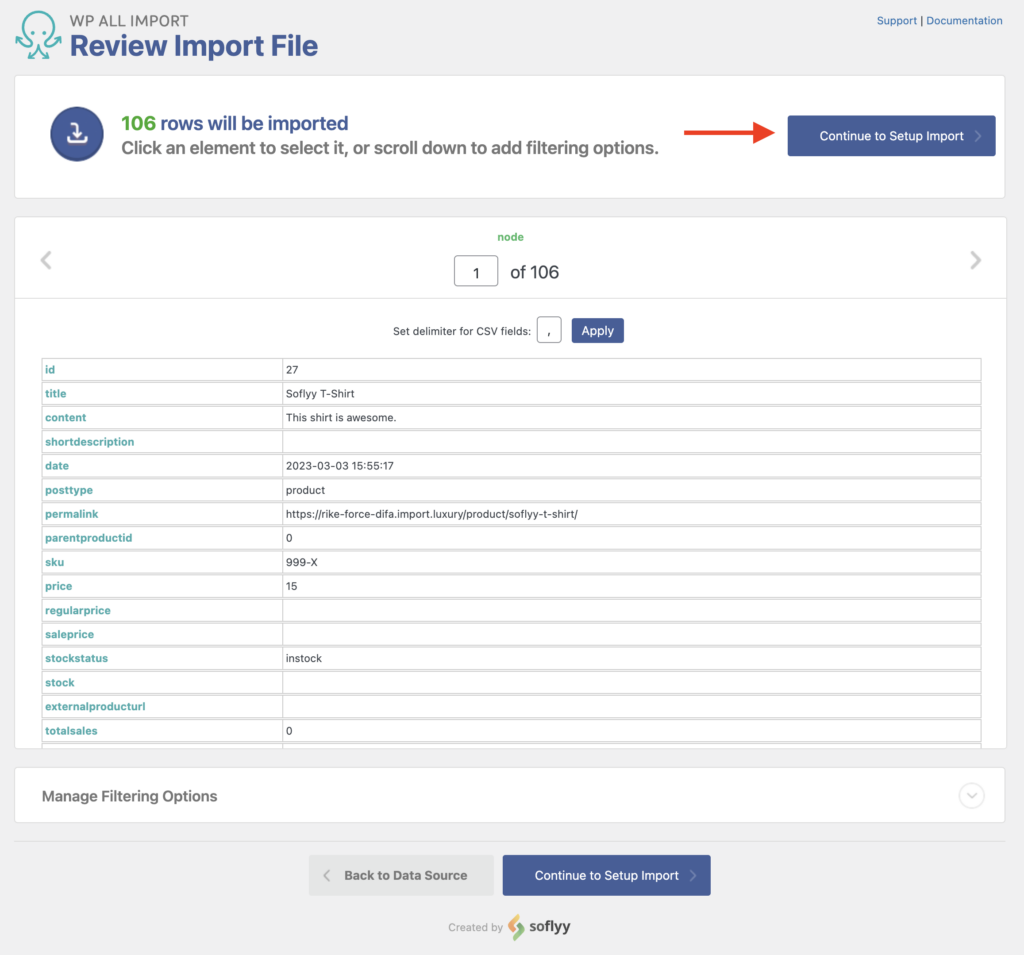The width and height of the screenshot is (1024, 955).
Task: Click the record number input box
Action: pyautogui.click(x=475, y=270)
